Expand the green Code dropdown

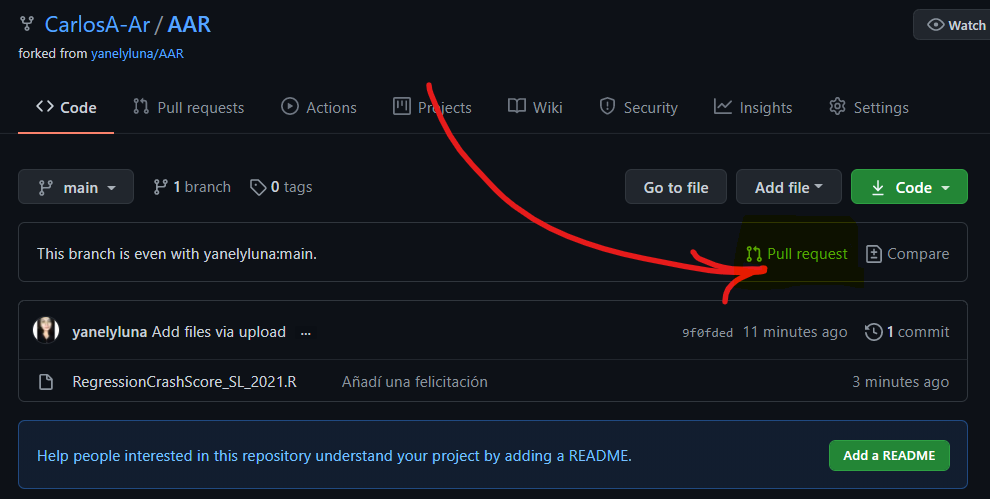tap(909, 187)
